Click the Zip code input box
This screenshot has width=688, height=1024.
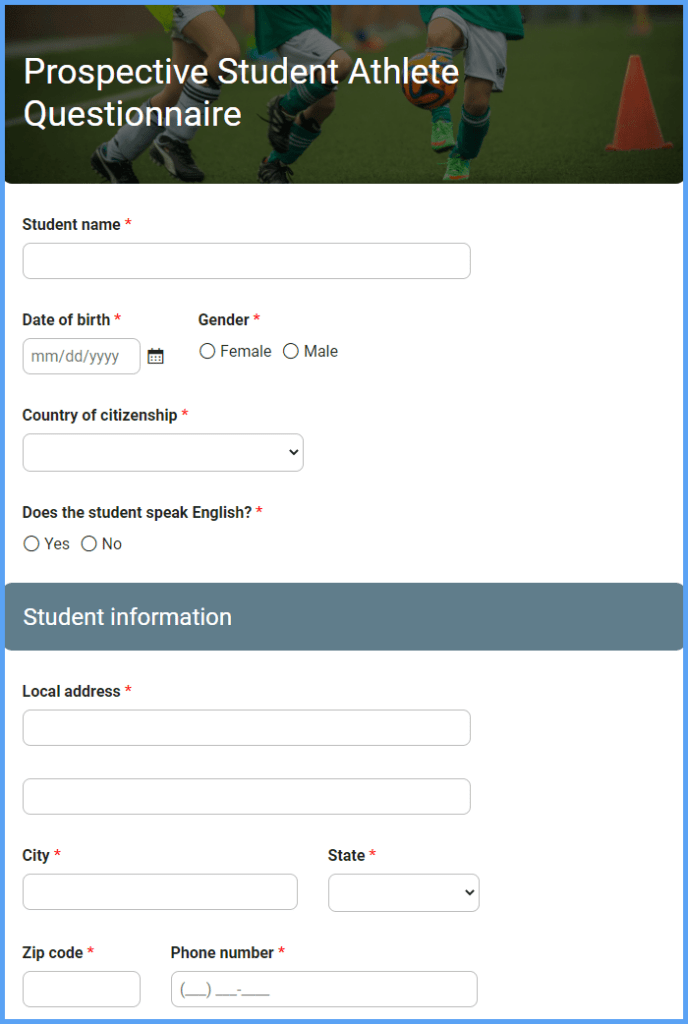(81, 988)
